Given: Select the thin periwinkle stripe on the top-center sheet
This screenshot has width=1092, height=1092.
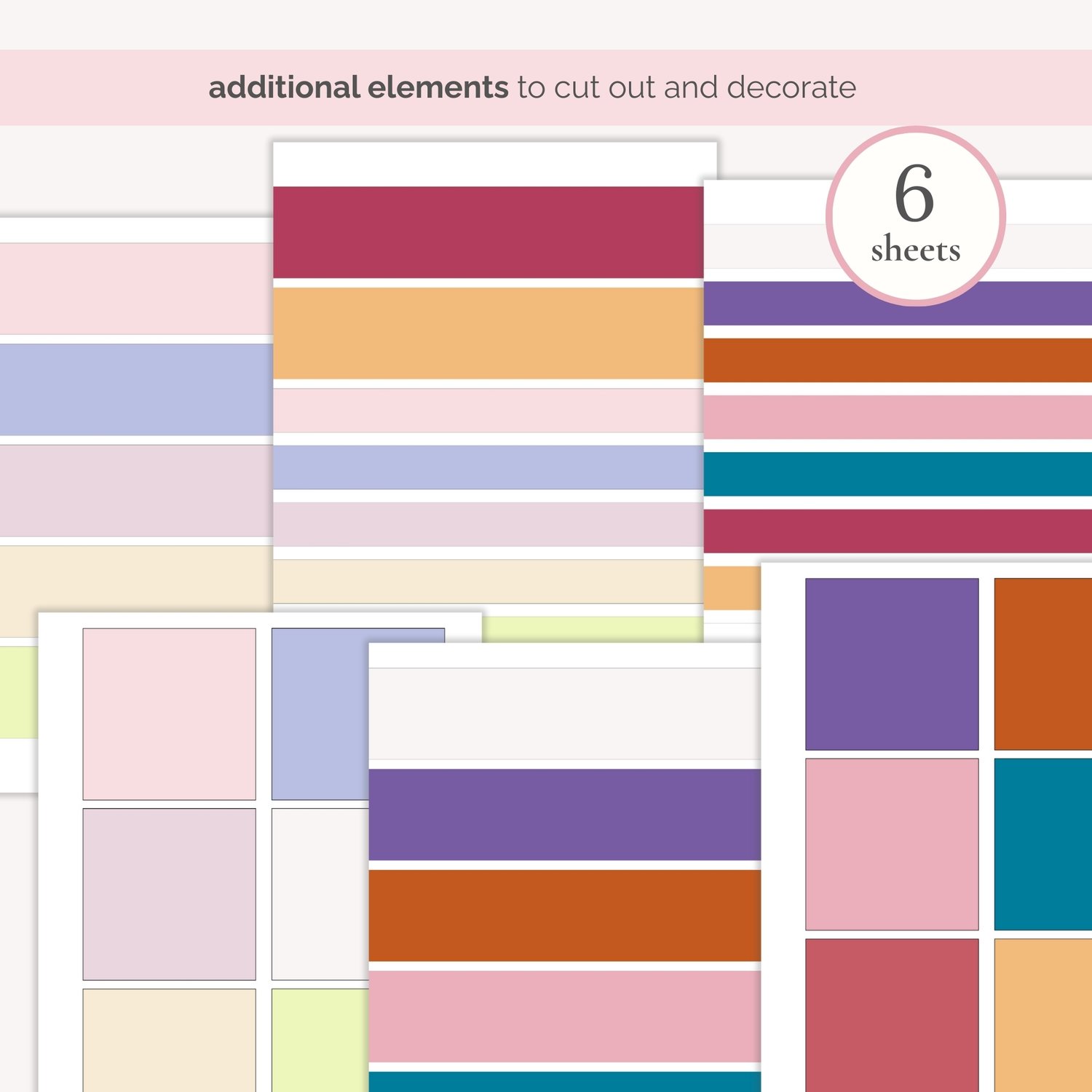Looking at the screenshot, I should point(488,467).
